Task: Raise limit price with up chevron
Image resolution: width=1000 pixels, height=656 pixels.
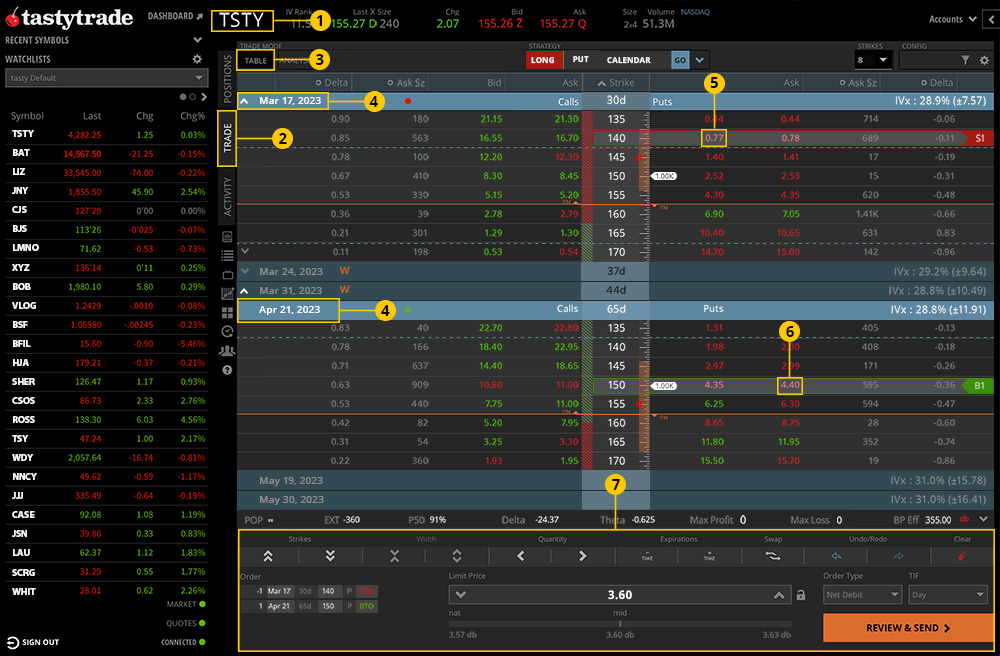Action: [779, 595]
